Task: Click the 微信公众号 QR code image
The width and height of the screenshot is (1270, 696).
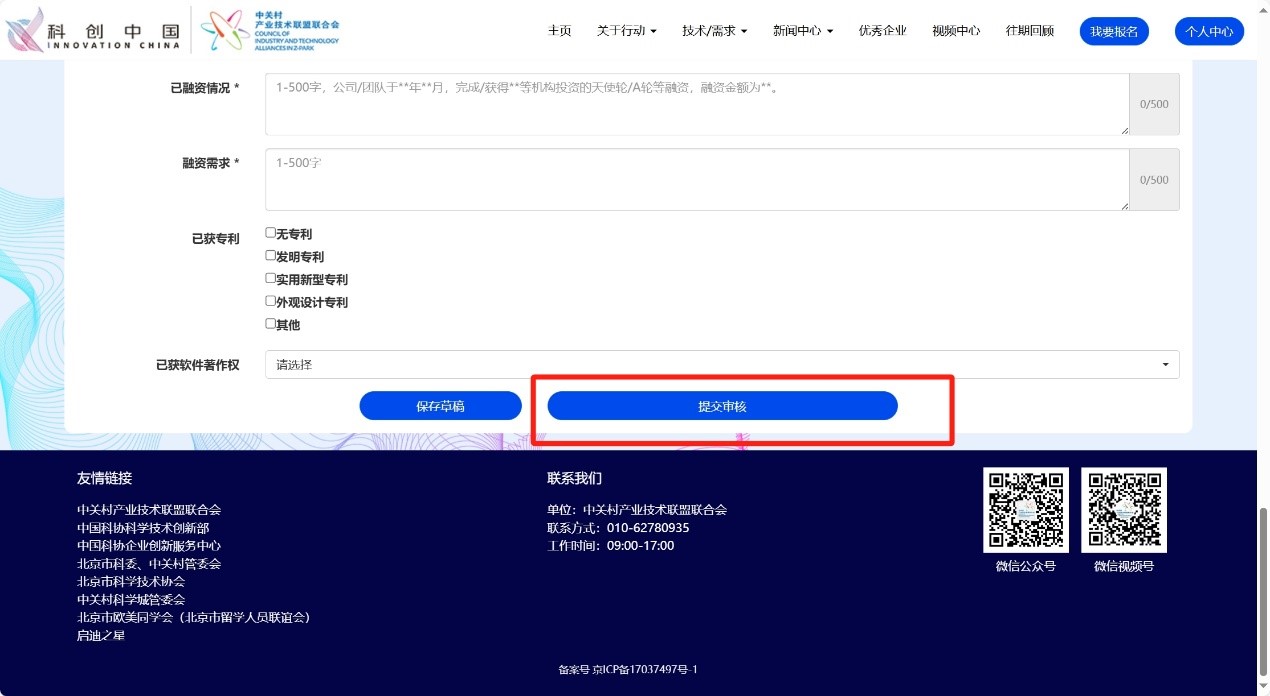Action: coord(1025,509)
